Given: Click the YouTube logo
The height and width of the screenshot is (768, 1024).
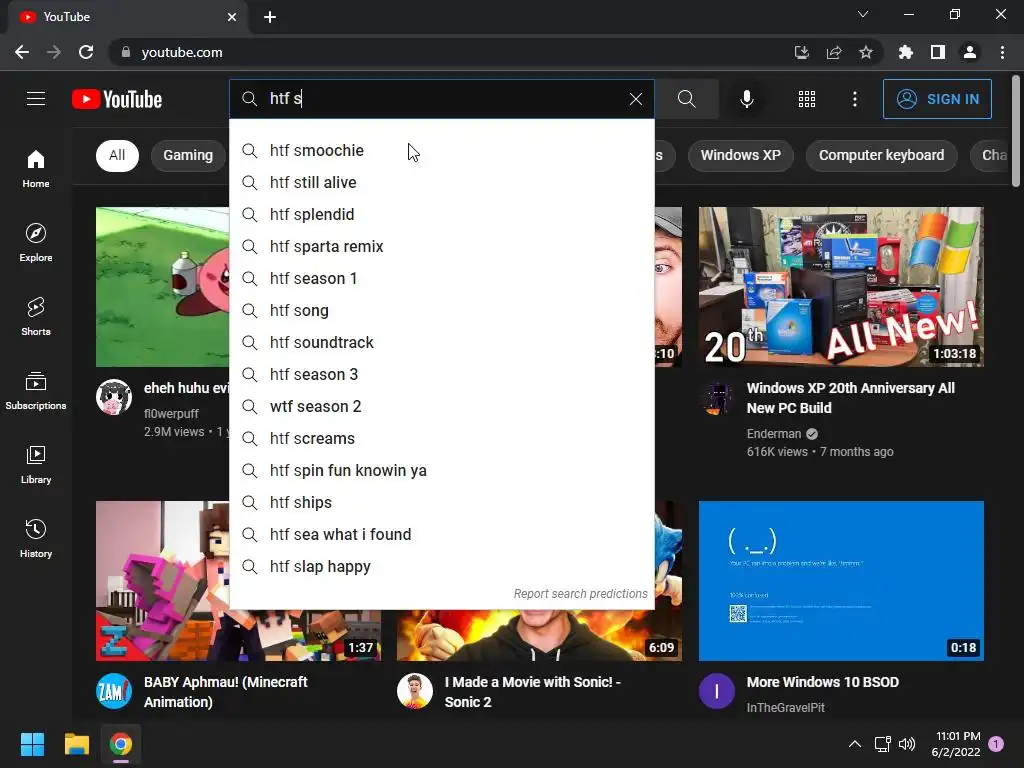Looking at the screenshot, I should click(x=117, y=99).
